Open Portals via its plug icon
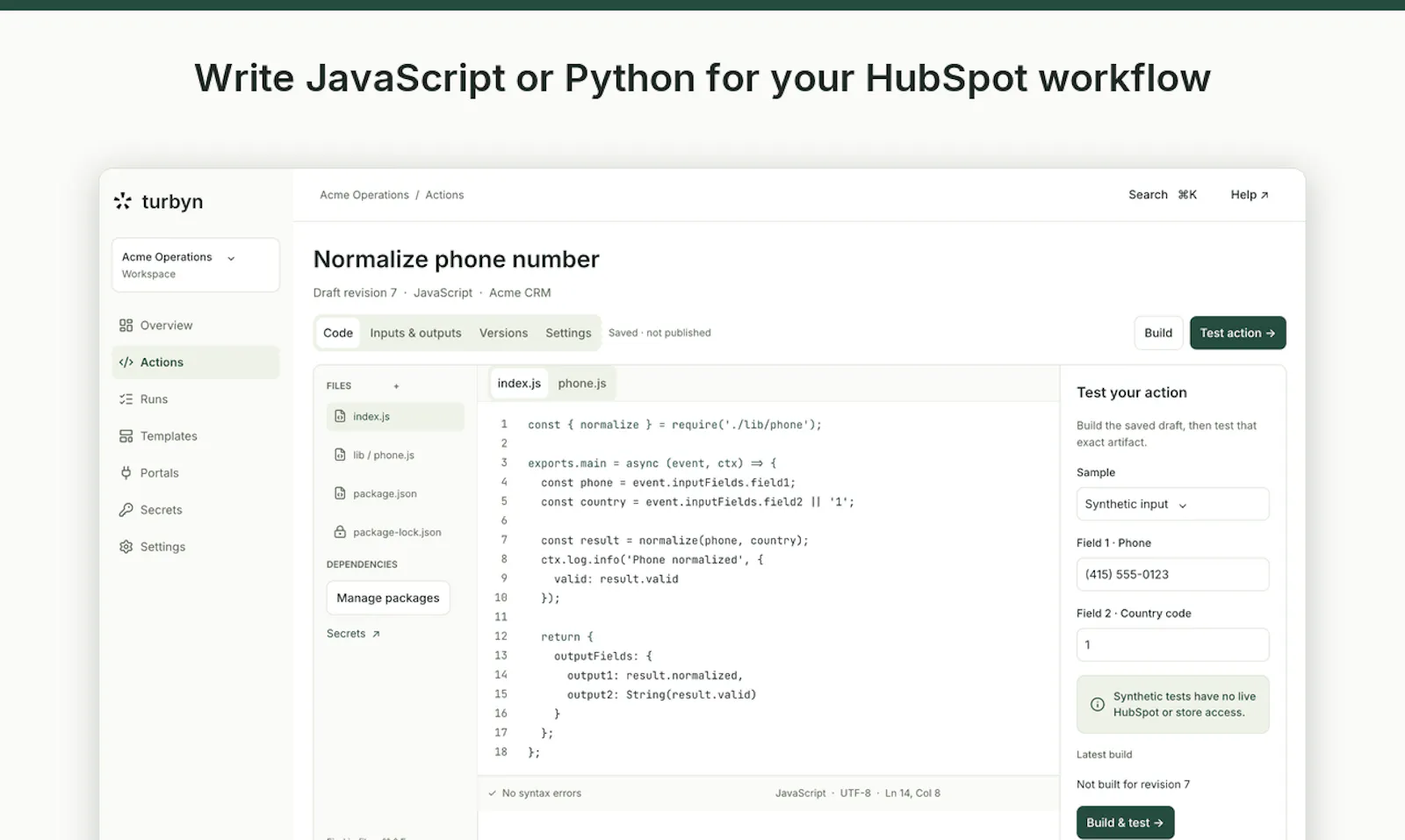1405x840 pixels. tap(126, 473)
